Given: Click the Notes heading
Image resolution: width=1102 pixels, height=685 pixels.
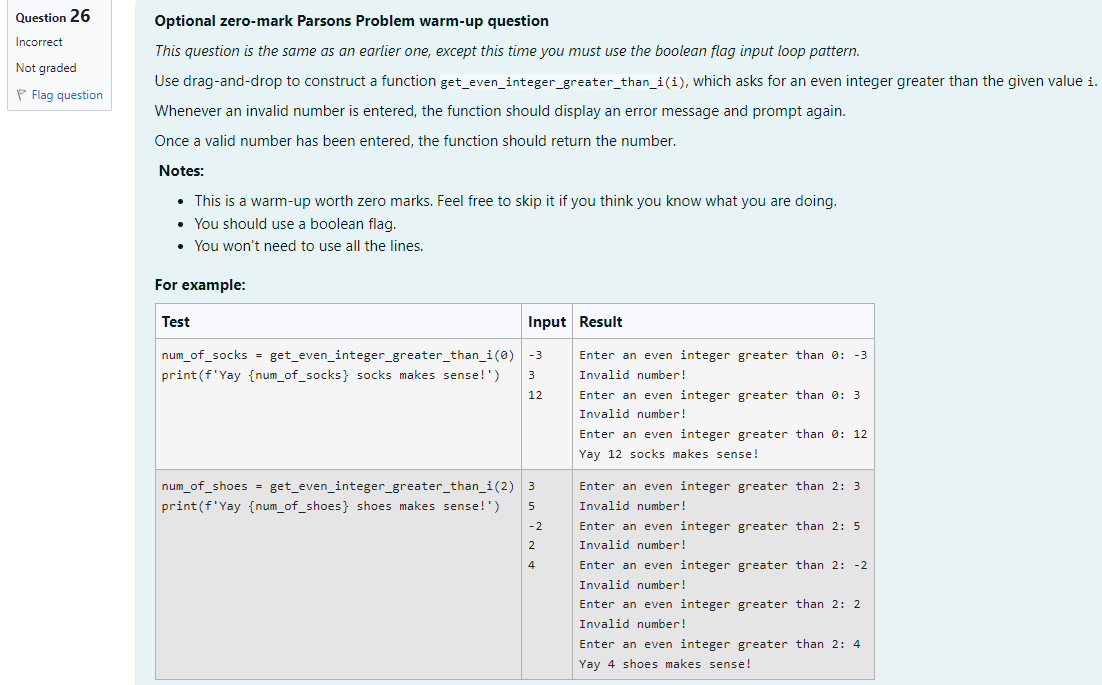Looking at the screenshot, I should click(181, 170).
